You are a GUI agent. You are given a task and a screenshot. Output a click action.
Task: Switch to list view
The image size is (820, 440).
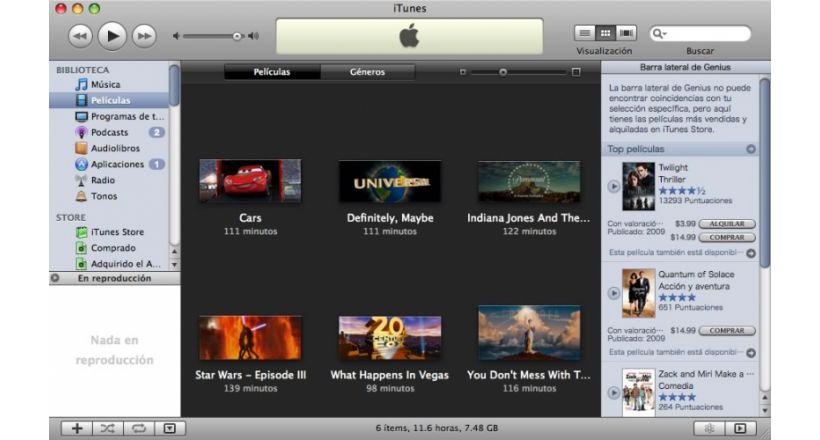click(585, 33)
